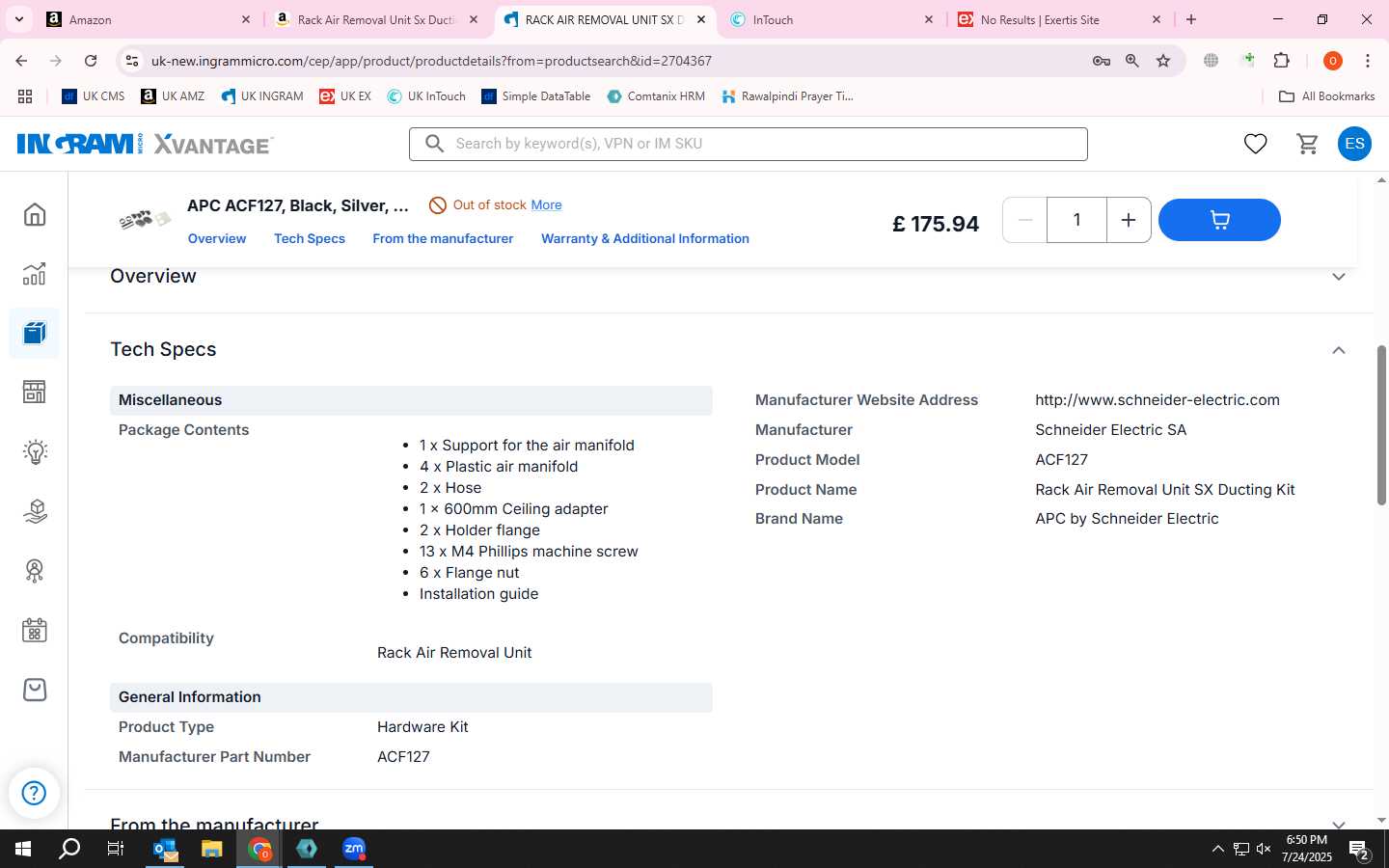Image resolution: width=1389 pixels, height=868 pixels.
Task: Click the search magnifier icon in search box
Action: click(435, 144)
